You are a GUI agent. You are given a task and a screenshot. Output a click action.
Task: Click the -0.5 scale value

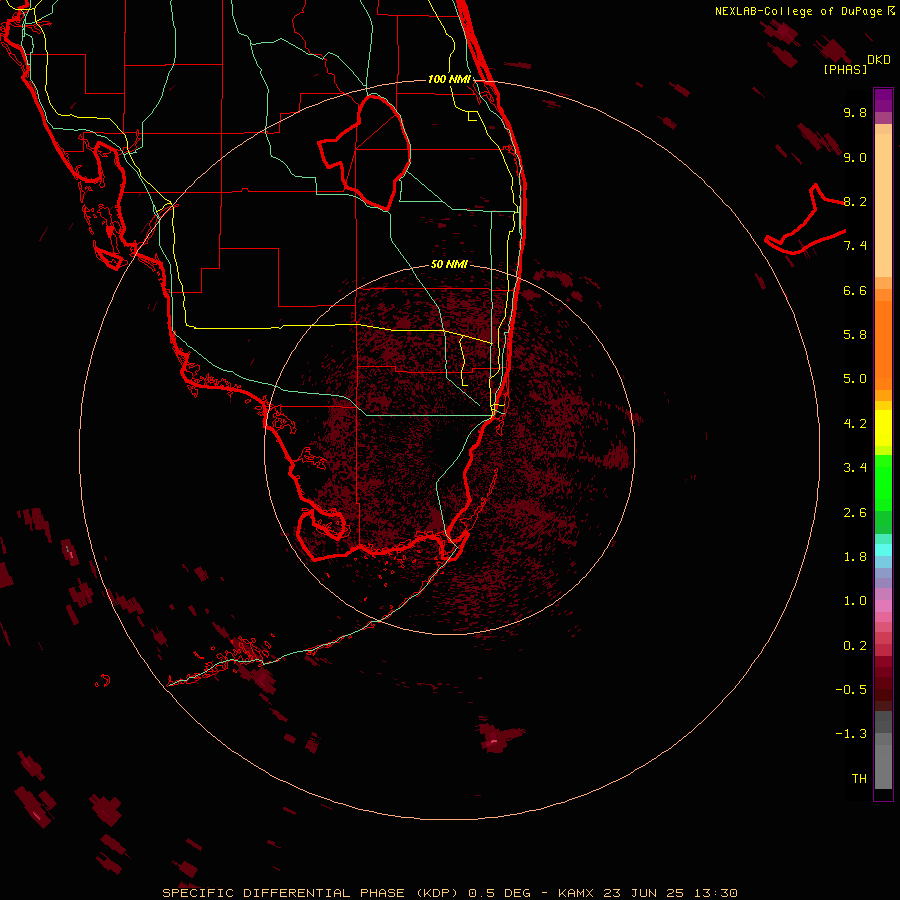point(851,690)
